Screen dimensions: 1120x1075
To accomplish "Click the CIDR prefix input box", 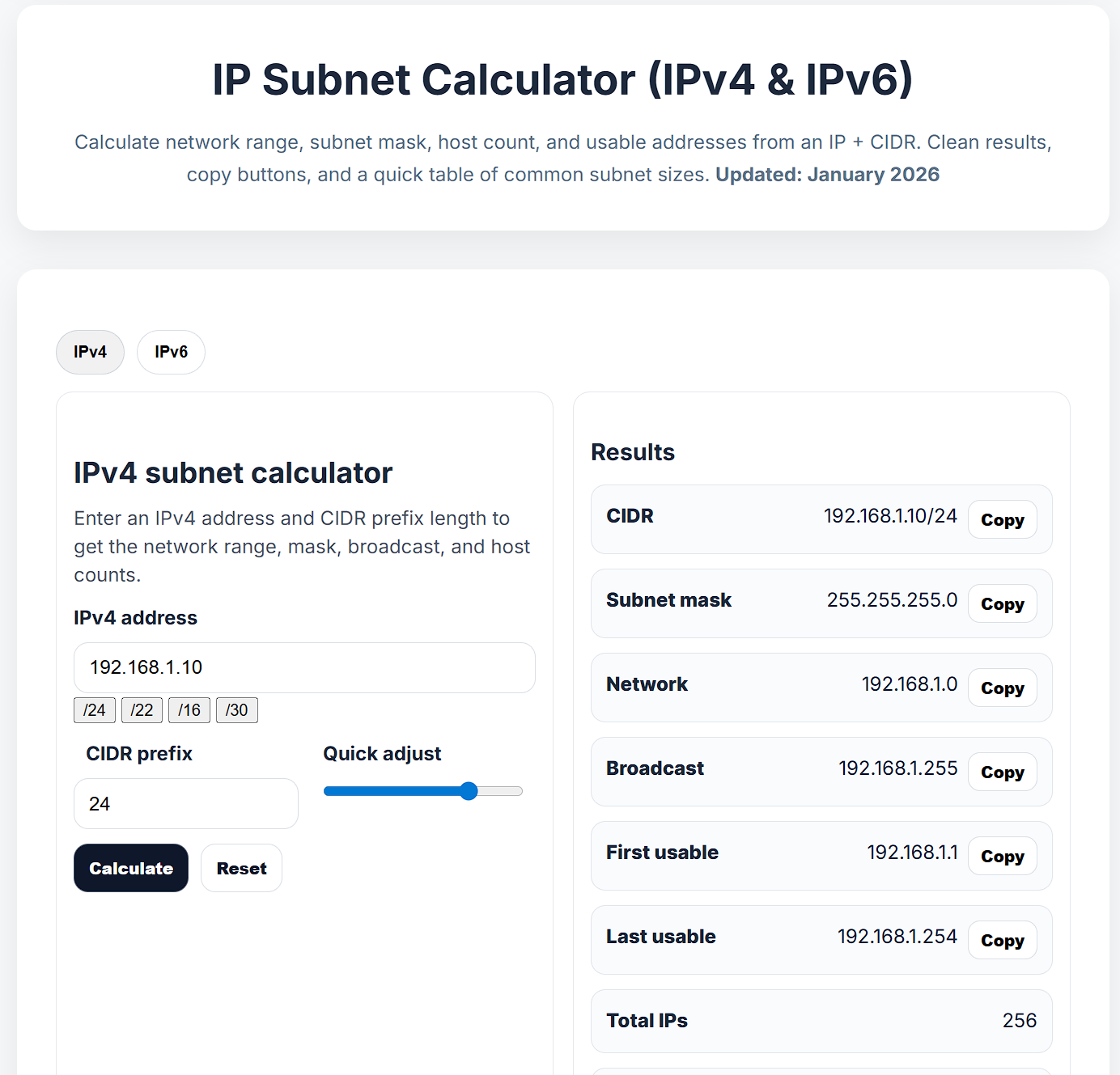I will point(185,803).
